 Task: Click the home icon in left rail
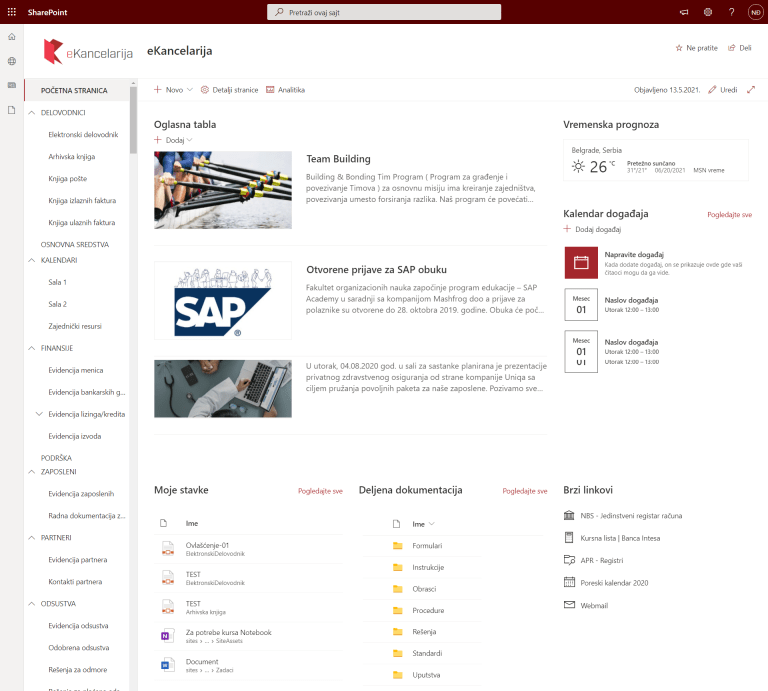(12, 37)
